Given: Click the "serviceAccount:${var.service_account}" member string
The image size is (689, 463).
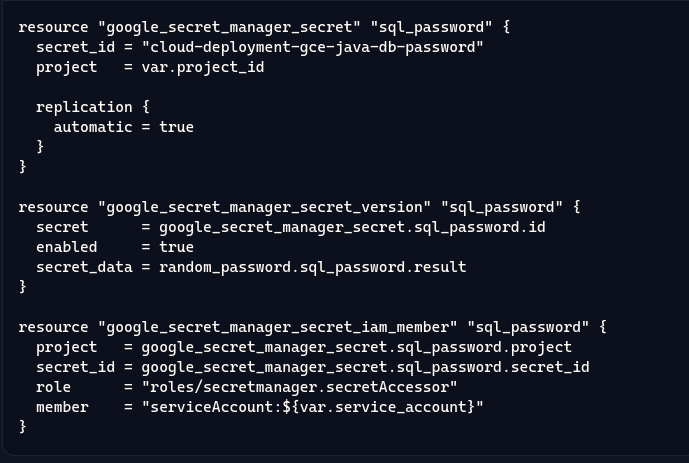Looking at the screenshot, I should pyautogui.click(x=312, y=407).
